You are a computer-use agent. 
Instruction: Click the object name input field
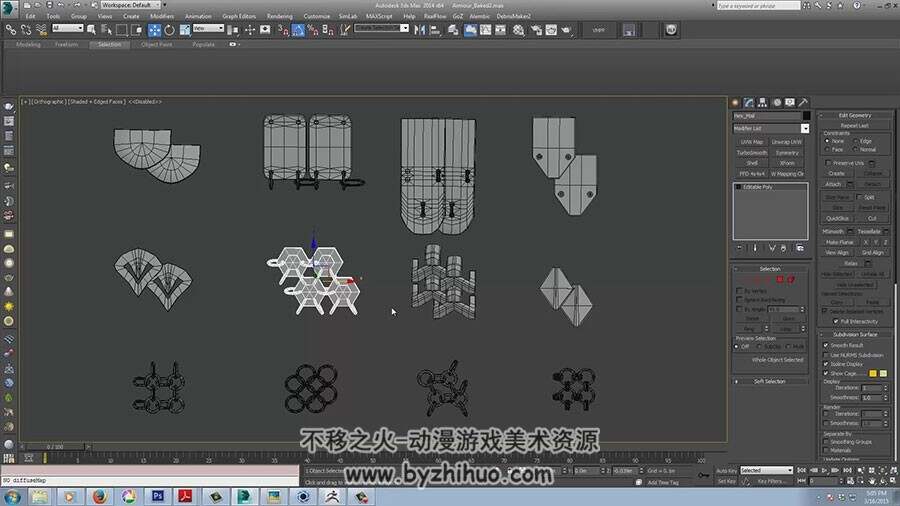tap(767, 116)
